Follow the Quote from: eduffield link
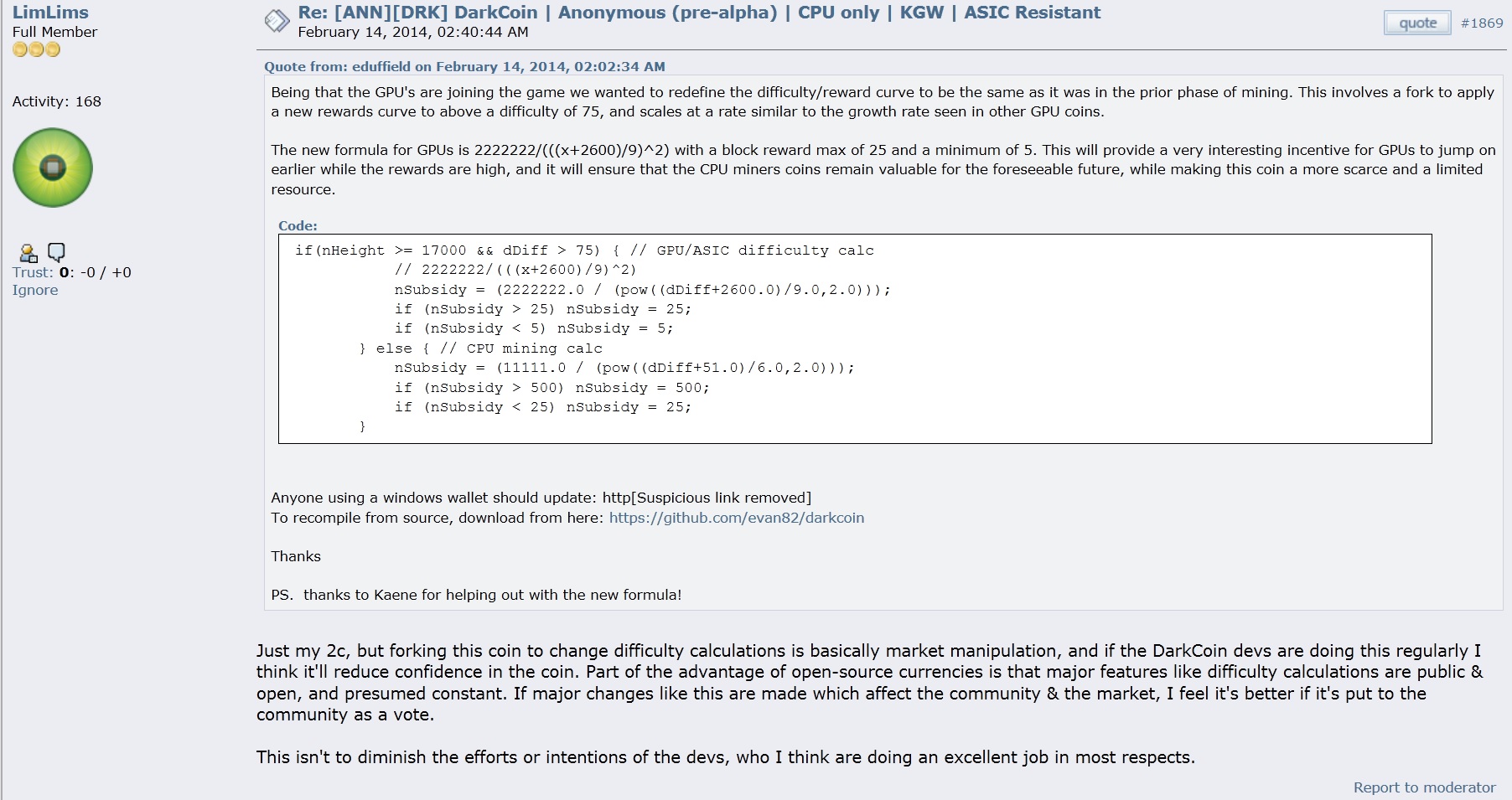 [464, 67]
